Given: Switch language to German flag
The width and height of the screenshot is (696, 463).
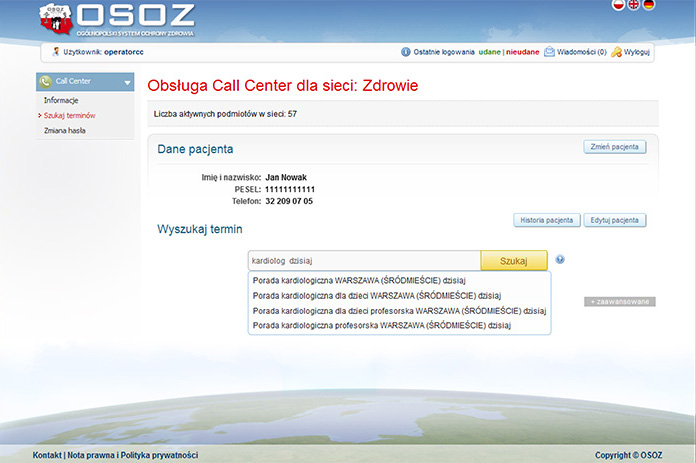Looking at the screenshot, I should tap(649, 4).
